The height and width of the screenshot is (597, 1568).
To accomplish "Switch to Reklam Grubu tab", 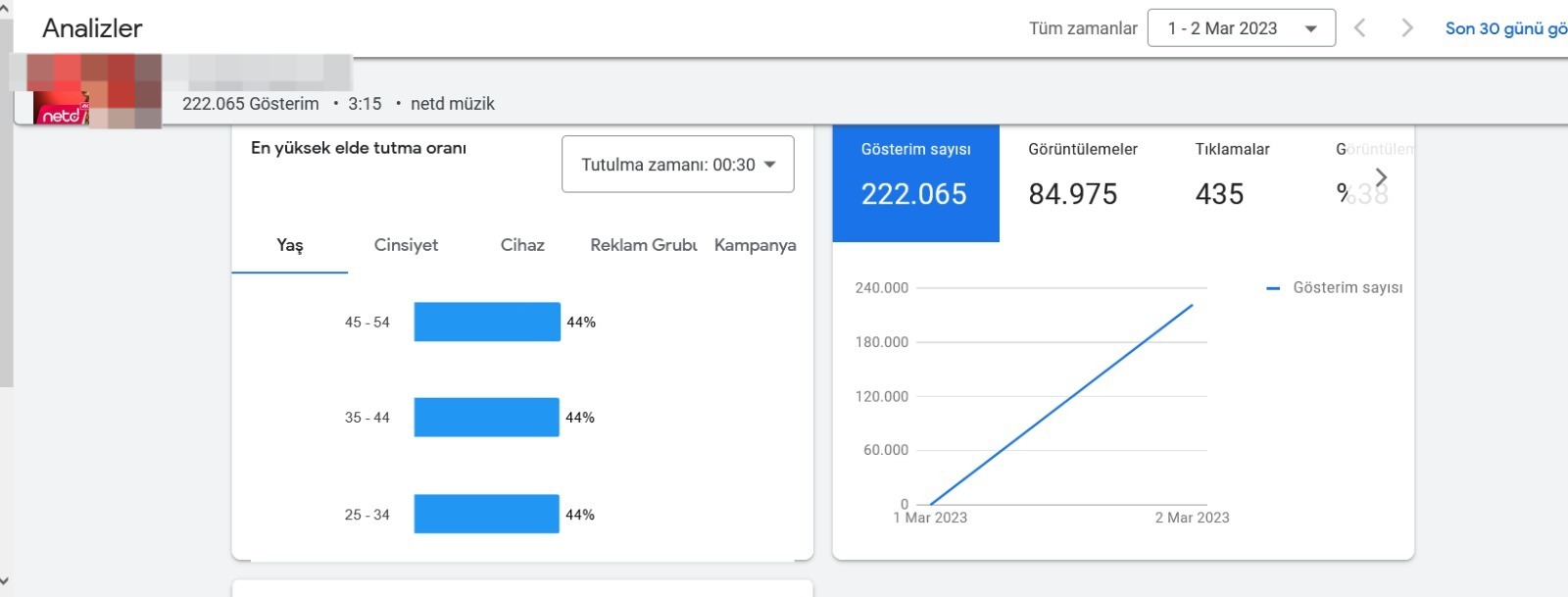I will [643, 245].
